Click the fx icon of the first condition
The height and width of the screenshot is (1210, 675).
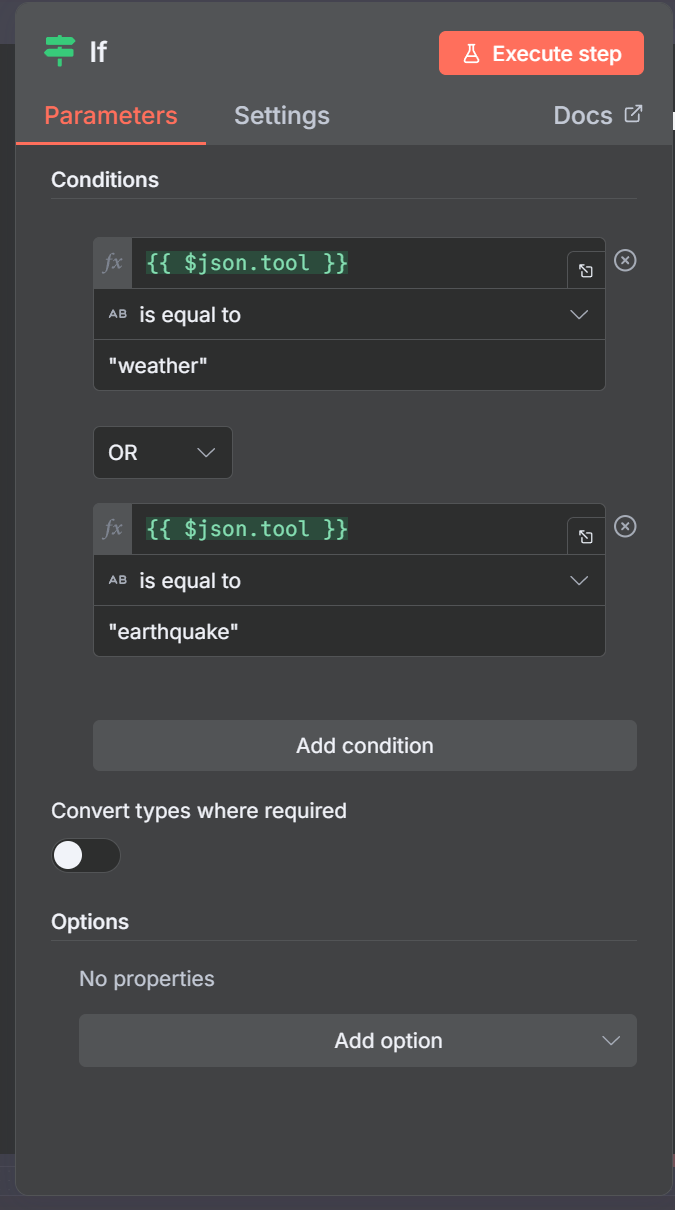(x=113, y=263)
